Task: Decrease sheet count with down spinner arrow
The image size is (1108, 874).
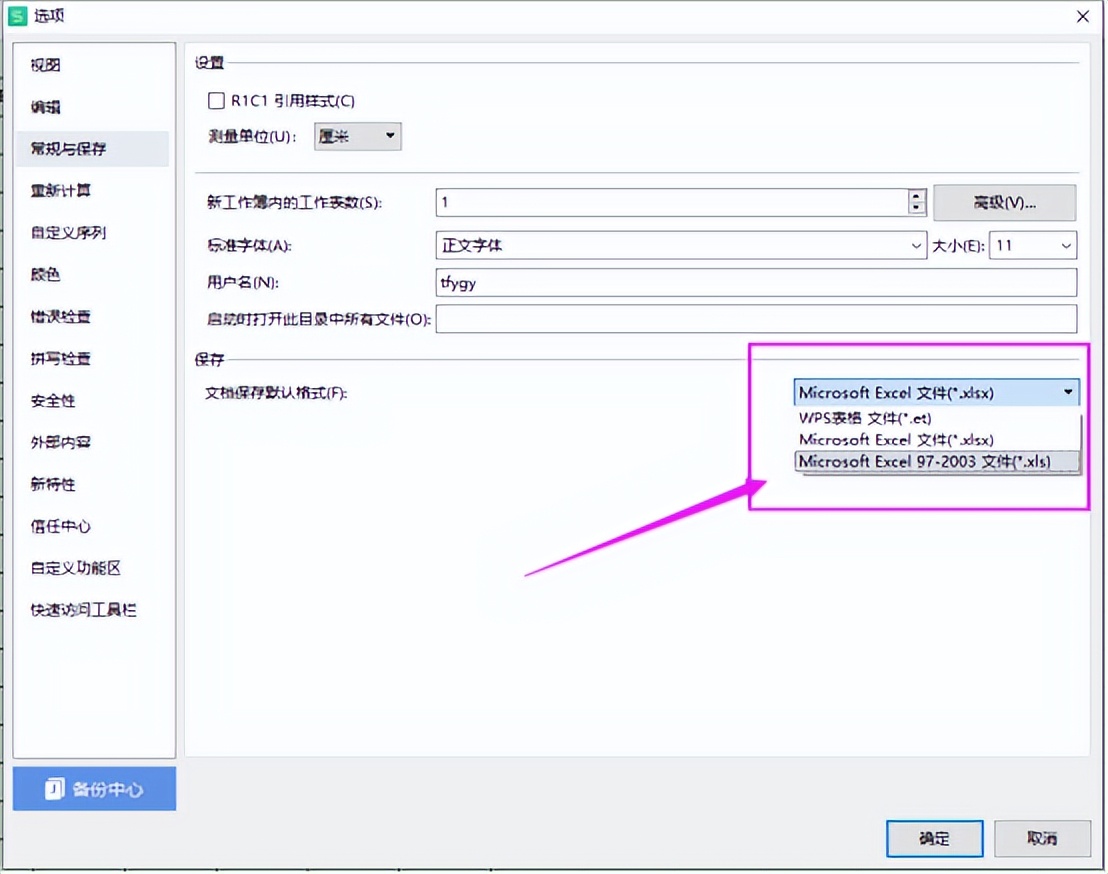Action: [x=917, y=208]
